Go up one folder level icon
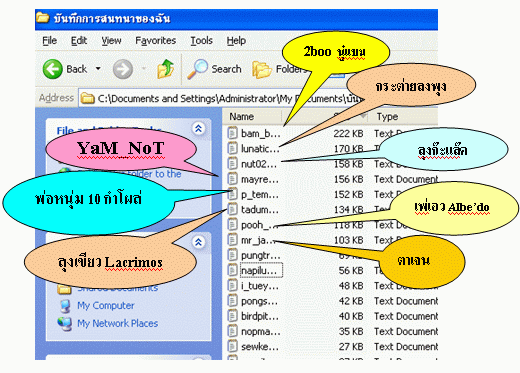This screenshot has width=520, height=373. click(166, 69)
